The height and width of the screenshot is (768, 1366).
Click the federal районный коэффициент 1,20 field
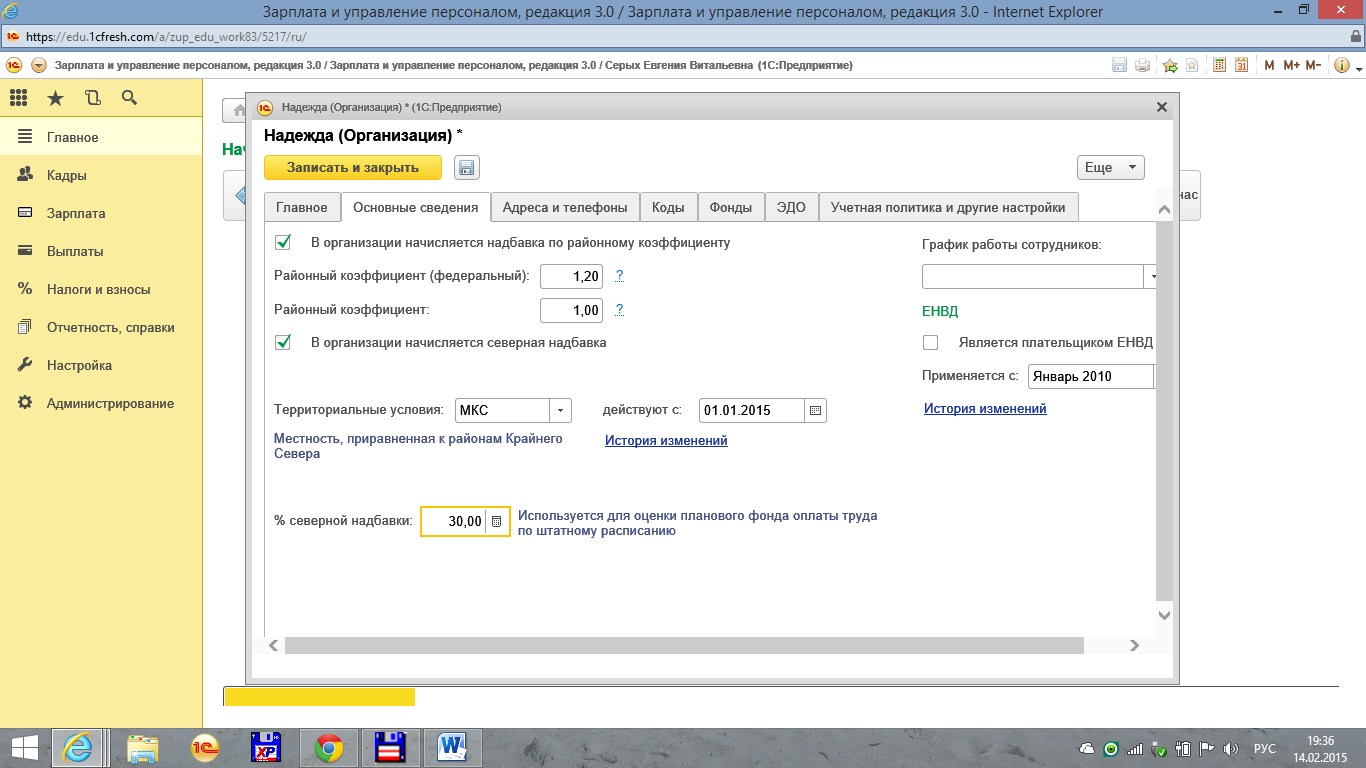[x=571, y=276]
